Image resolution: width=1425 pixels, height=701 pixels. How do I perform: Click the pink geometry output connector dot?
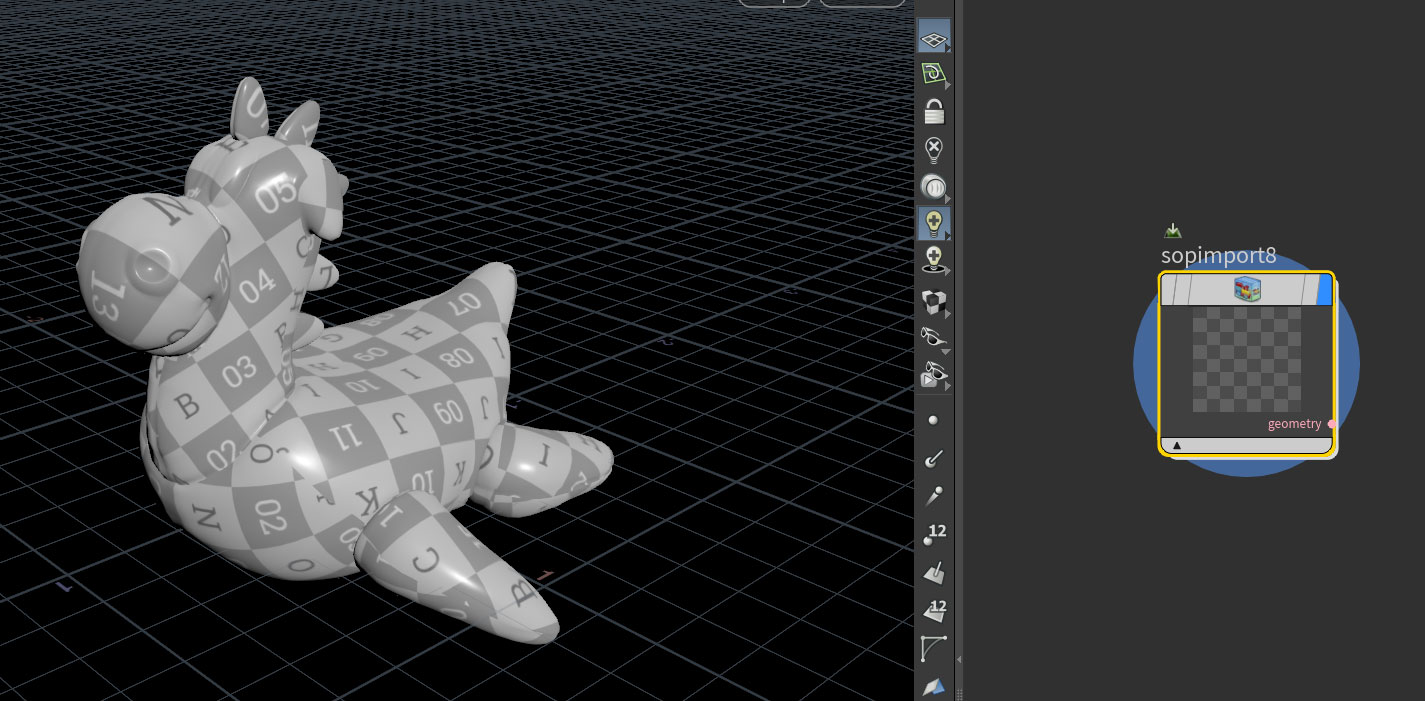[x=1331, y=424]
